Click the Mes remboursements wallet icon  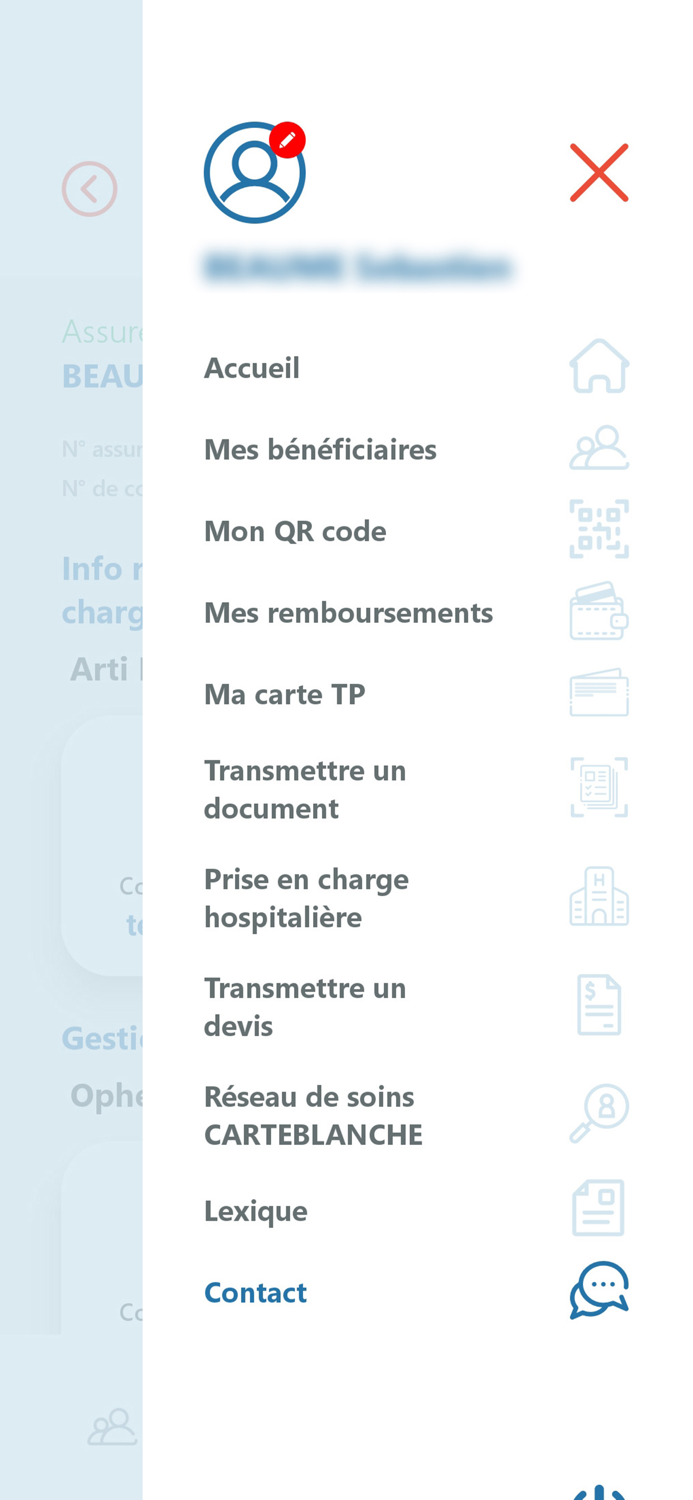click(599, 611)
